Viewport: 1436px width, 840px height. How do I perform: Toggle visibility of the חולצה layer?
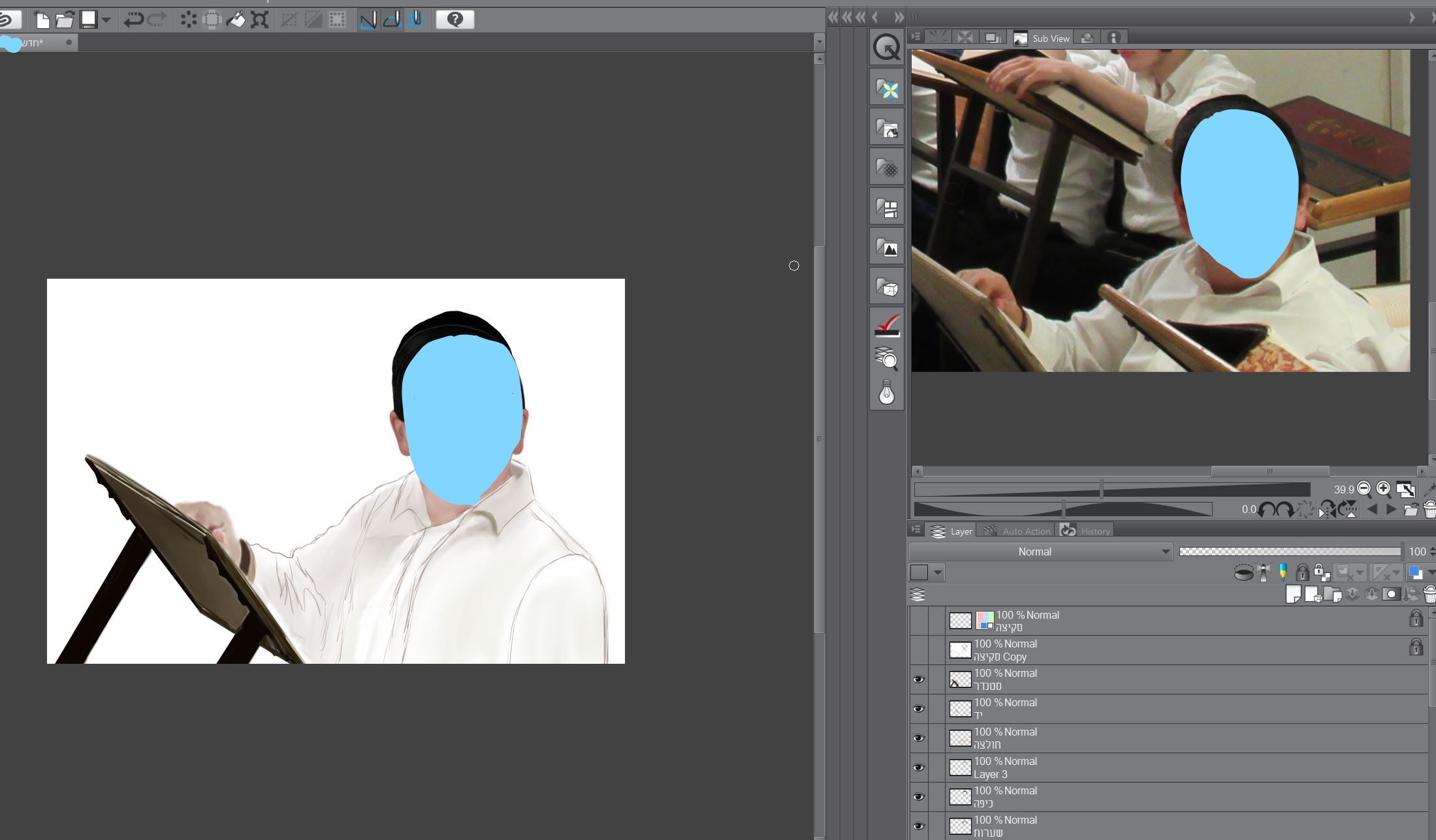coord(918,738)
